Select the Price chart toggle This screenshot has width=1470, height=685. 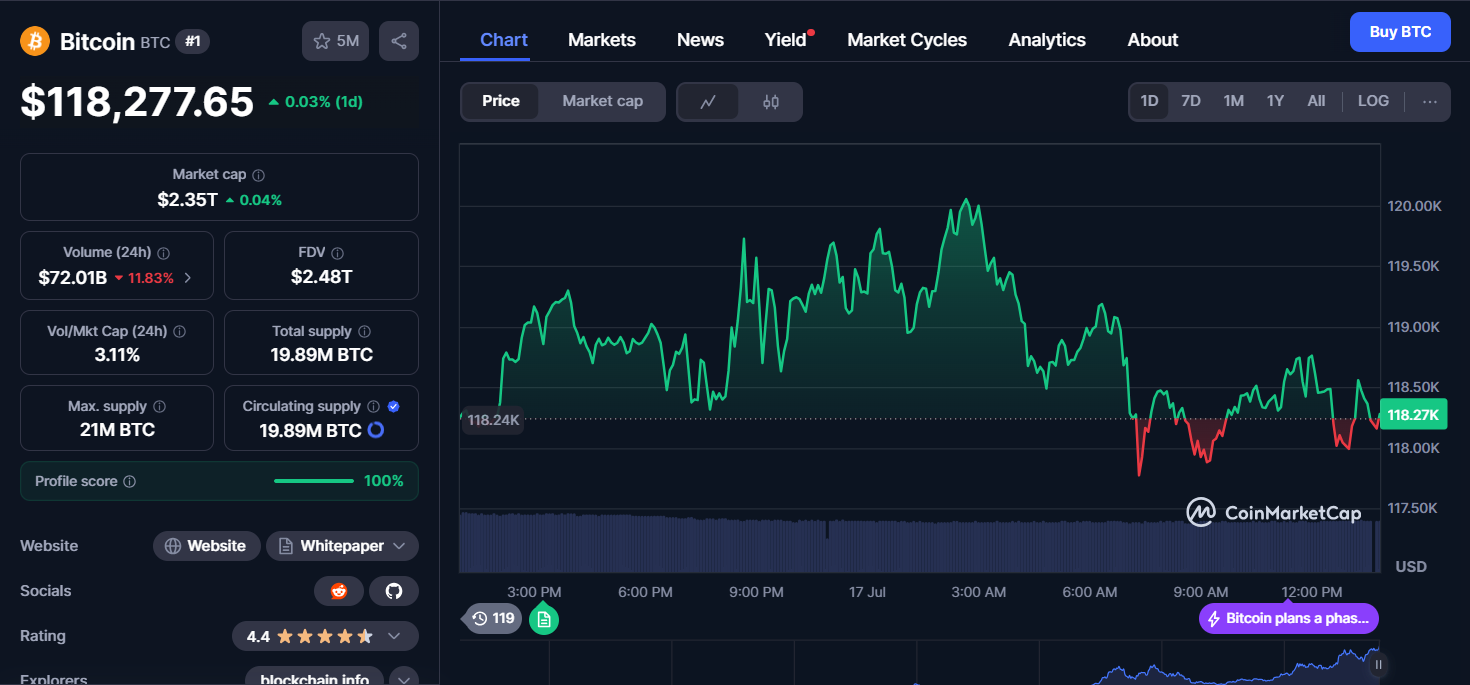coord(501,101)
